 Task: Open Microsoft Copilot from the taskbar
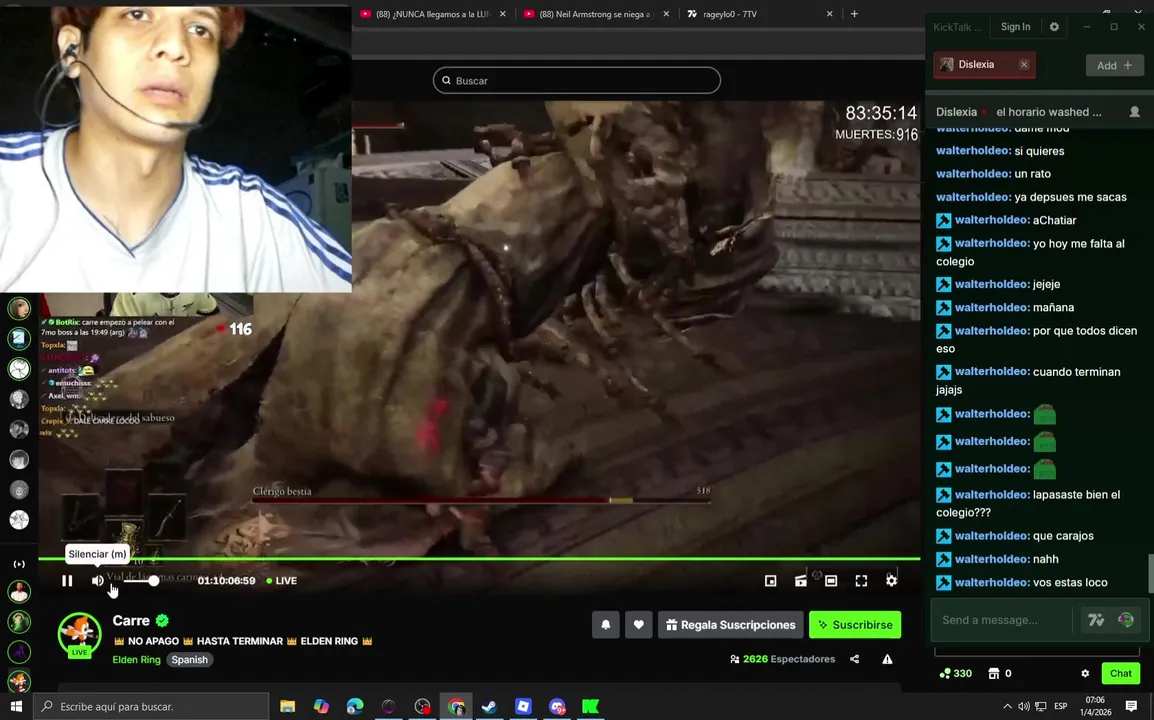coord(322,707)
